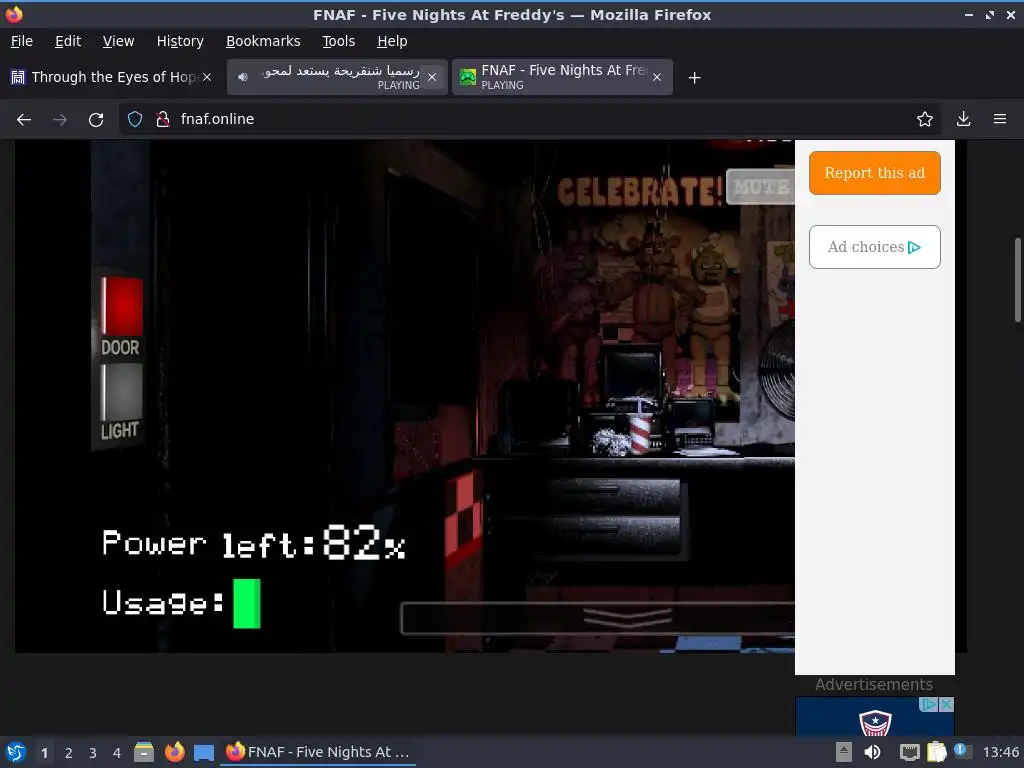Image resolution: width=1024 pixels, height=768 pixels.
Task: Open camera monitor with chevron bar
Action: click(598, 618)
